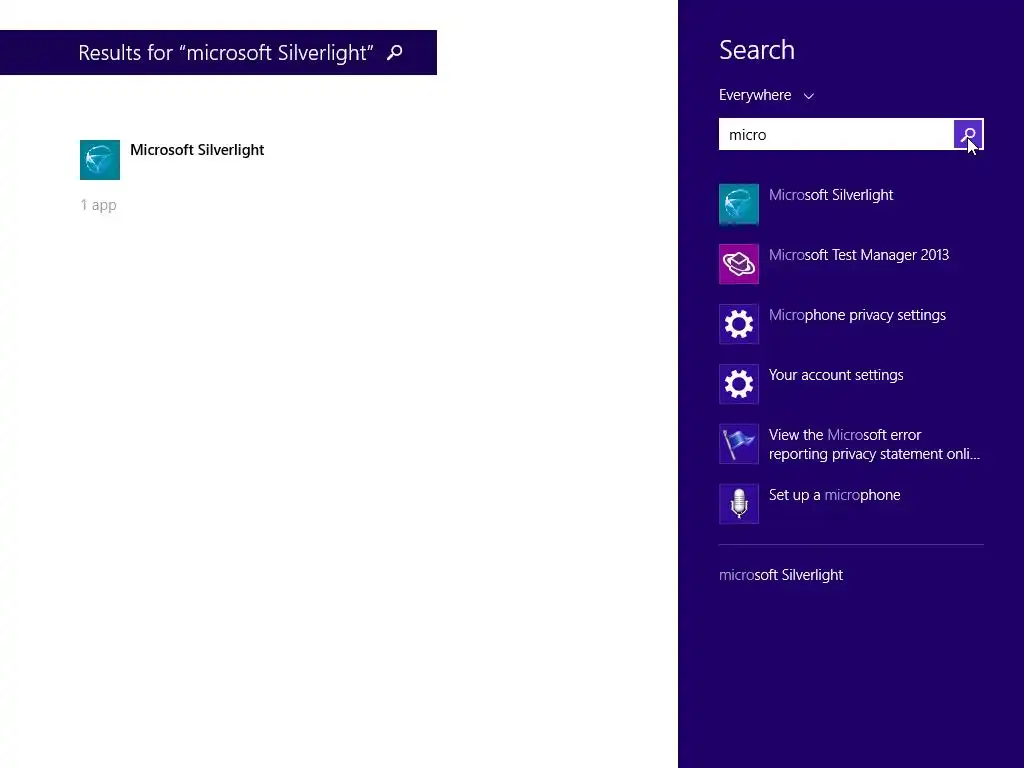Screen dimensions: 1024x768
Task: Open View the Microsoft error reporting statement
Action: click(874, 444)
